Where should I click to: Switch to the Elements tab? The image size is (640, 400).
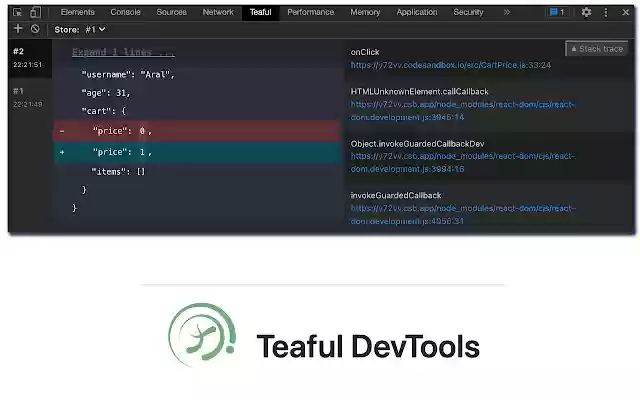click(x=78, y=12)
